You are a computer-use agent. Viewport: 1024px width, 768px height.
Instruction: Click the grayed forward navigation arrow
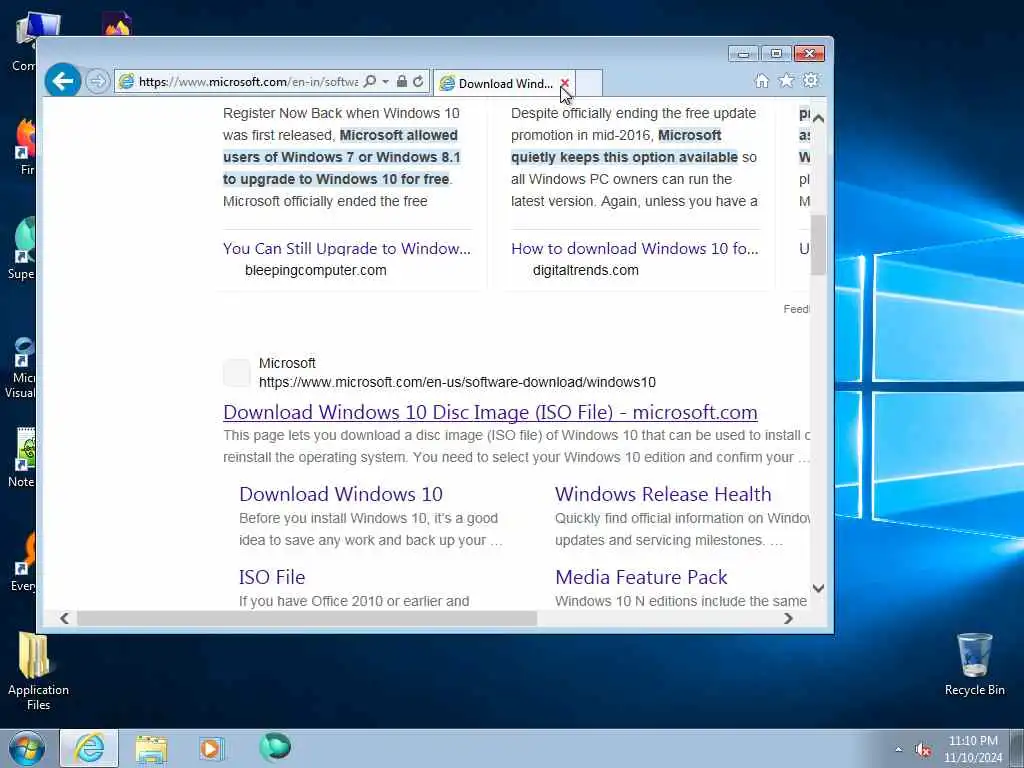pyautogui.click(x=97, y=82)
